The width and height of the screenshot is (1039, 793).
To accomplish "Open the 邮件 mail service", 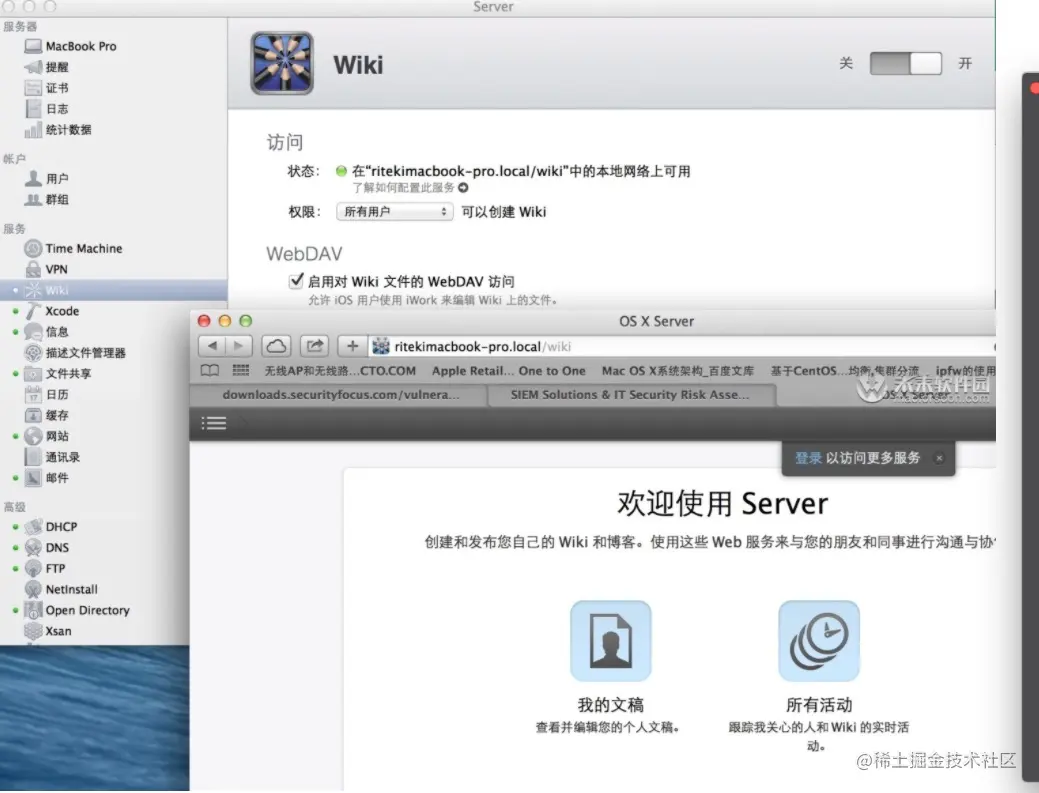I will coord(46,478).
